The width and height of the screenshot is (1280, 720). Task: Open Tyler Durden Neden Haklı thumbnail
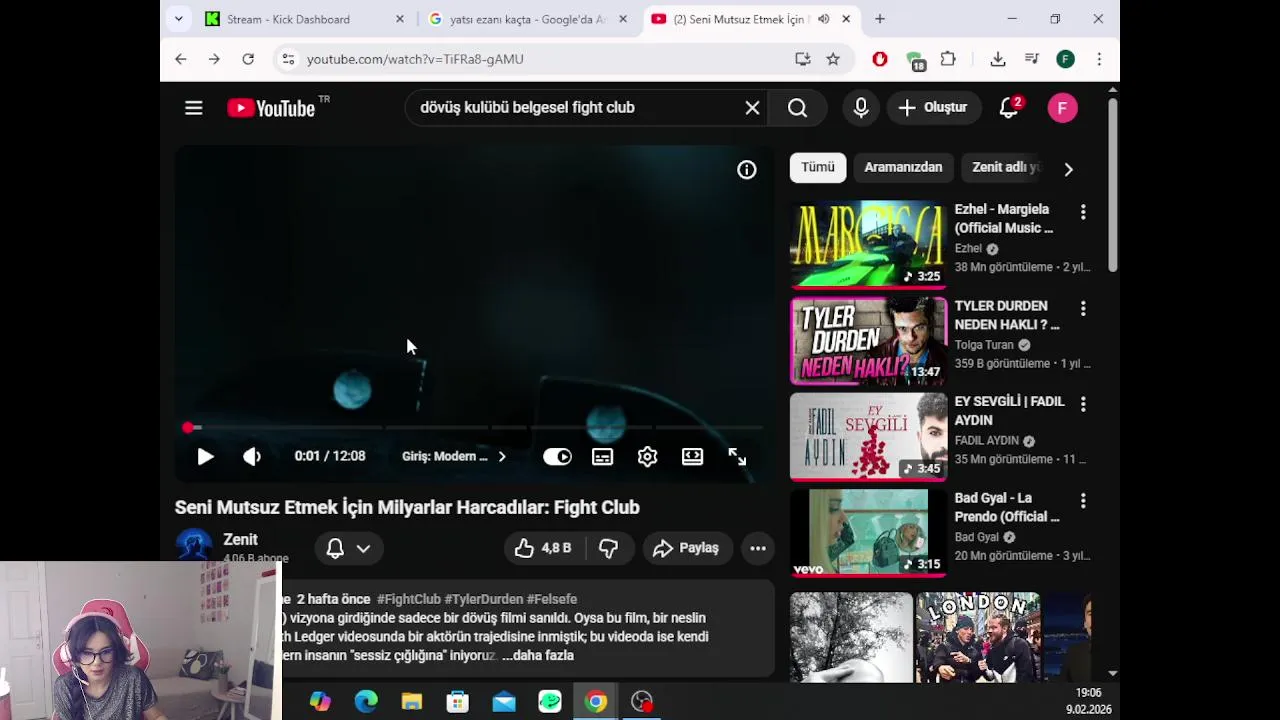coord(868,341)
